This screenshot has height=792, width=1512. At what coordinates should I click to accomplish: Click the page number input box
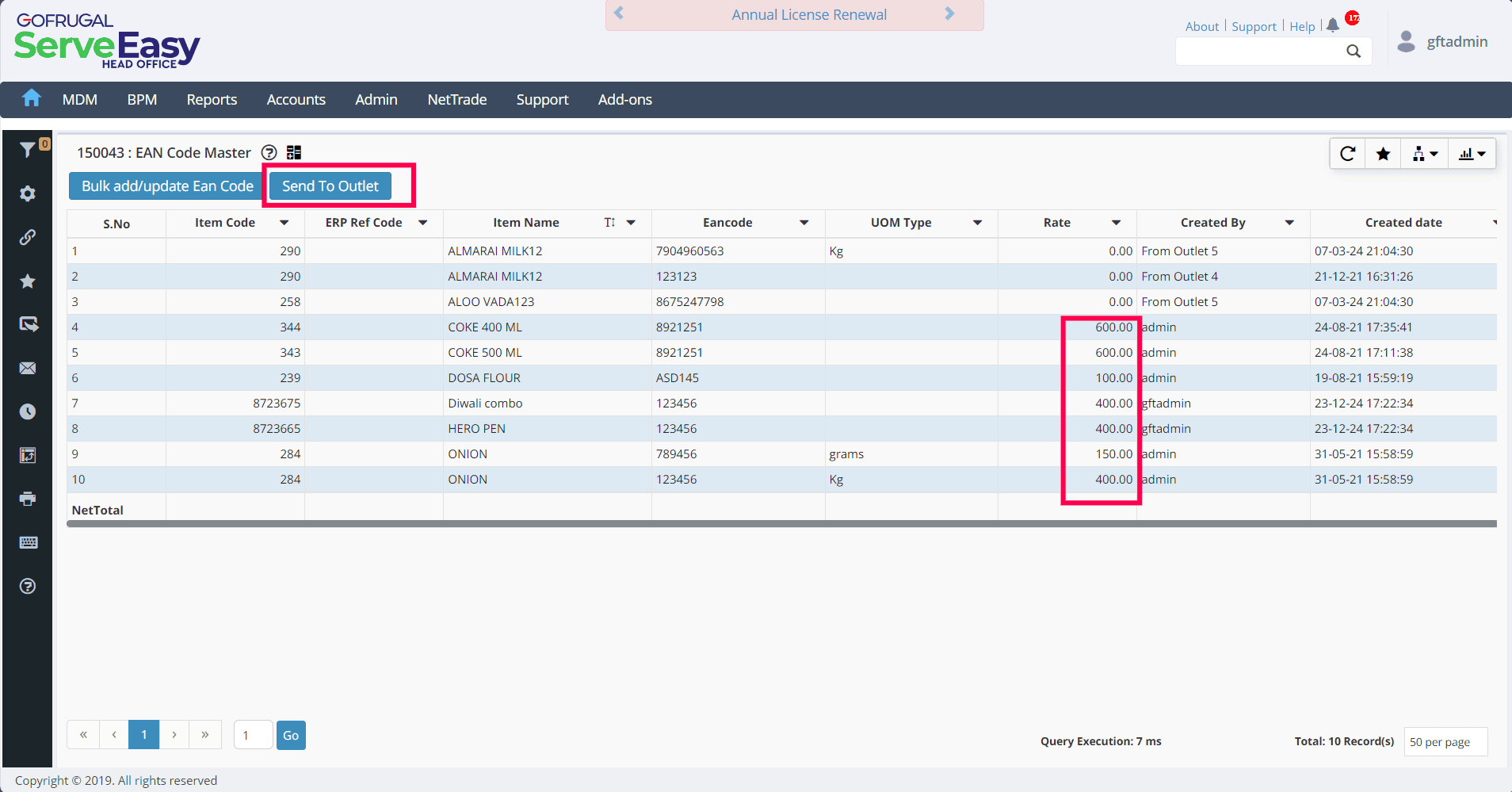254,735
